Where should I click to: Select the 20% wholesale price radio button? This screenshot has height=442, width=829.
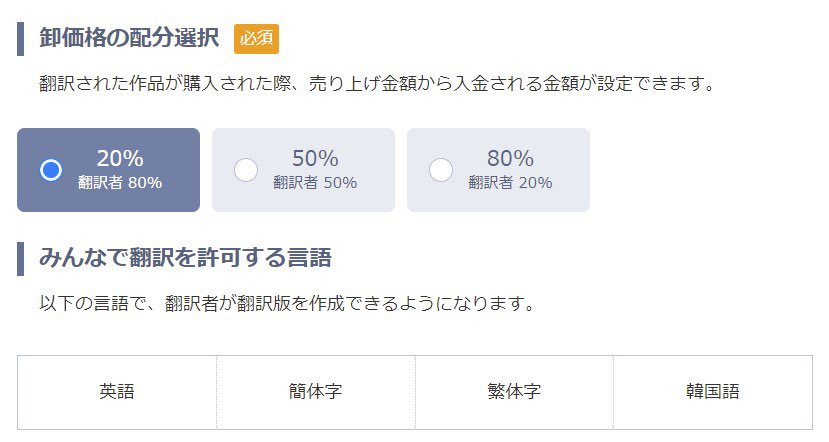point(51,170)
